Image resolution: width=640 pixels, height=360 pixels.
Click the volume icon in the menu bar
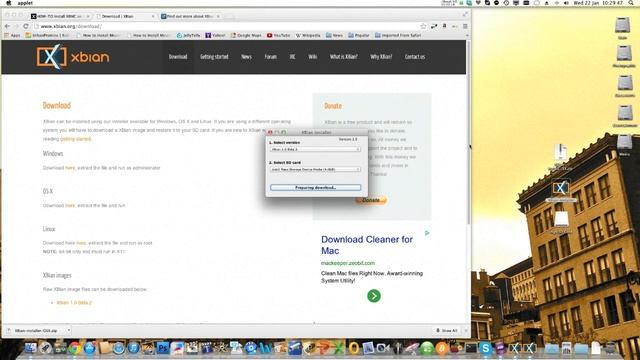tap(566, 3)
